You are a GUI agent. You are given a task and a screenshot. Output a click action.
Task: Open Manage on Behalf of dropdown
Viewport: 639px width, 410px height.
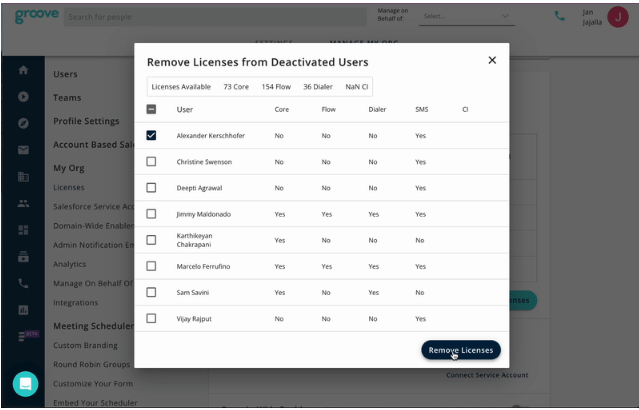tap(465, 16)
